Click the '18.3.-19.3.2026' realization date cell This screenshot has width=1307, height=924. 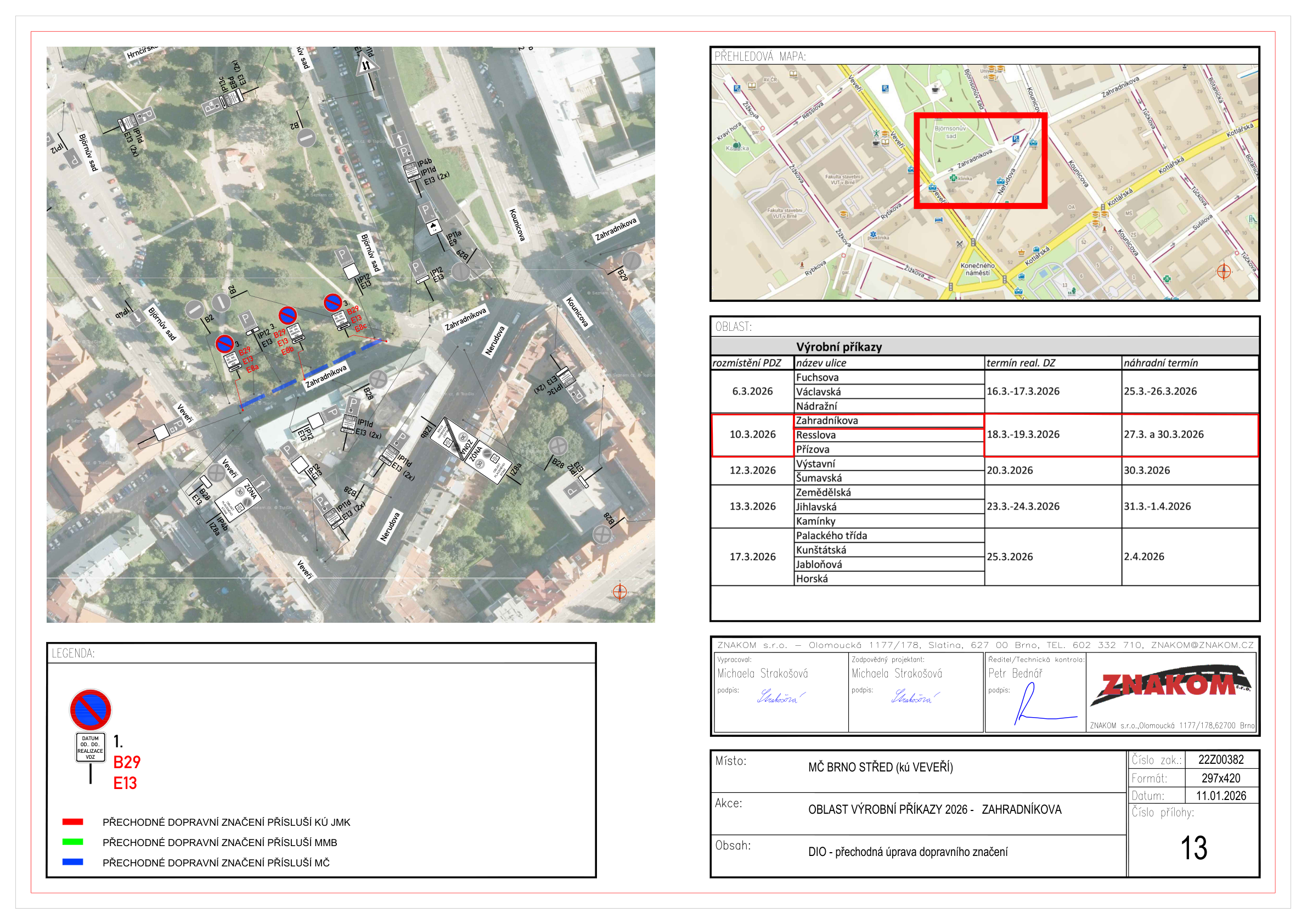[1053, 435]
